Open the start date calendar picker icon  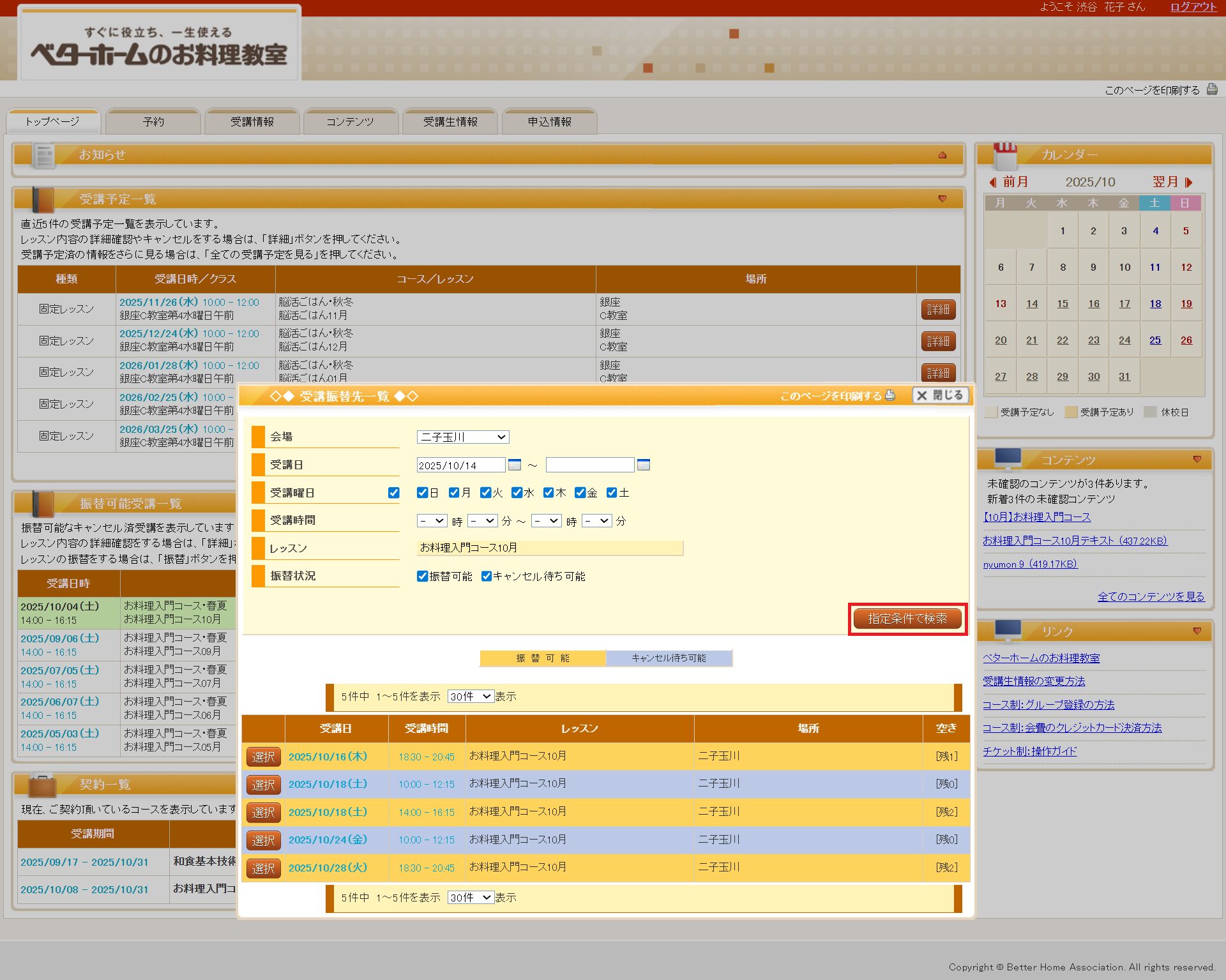tap(514, 465)
